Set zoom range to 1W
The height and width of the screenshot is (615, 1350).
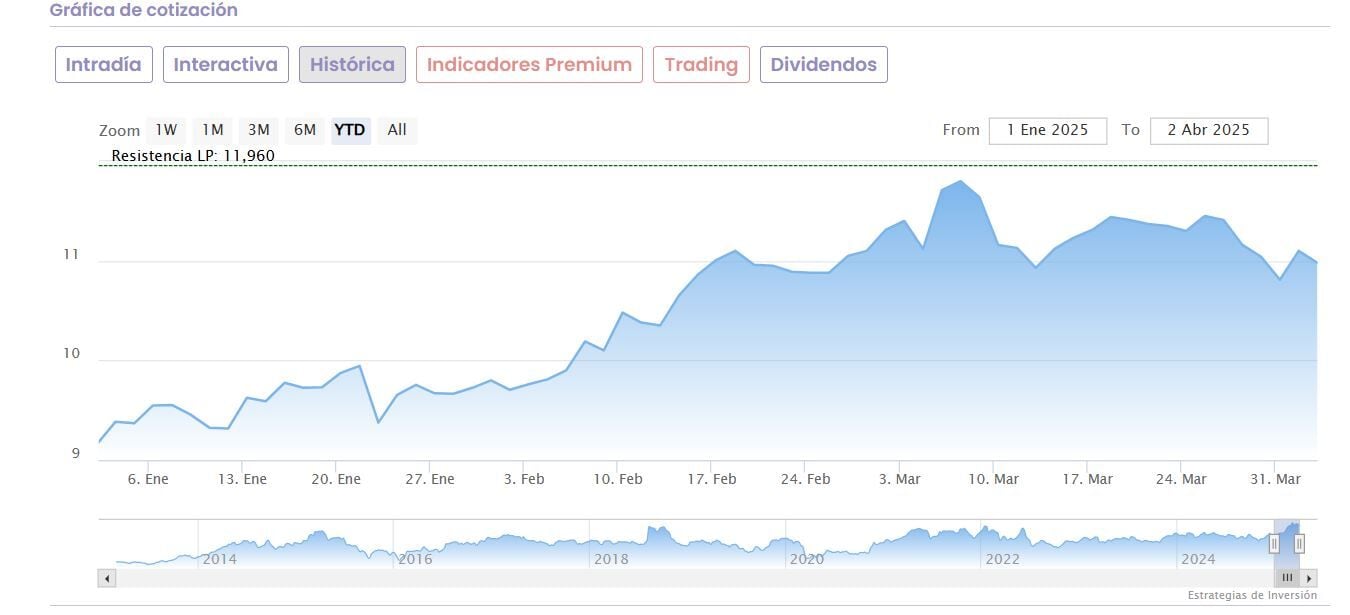(x=166, y=130)
